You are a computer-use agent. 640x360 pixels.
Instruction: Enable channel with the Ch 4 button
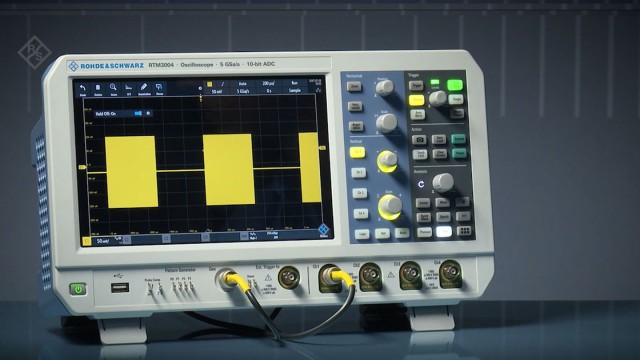click(x=361, y=213)
